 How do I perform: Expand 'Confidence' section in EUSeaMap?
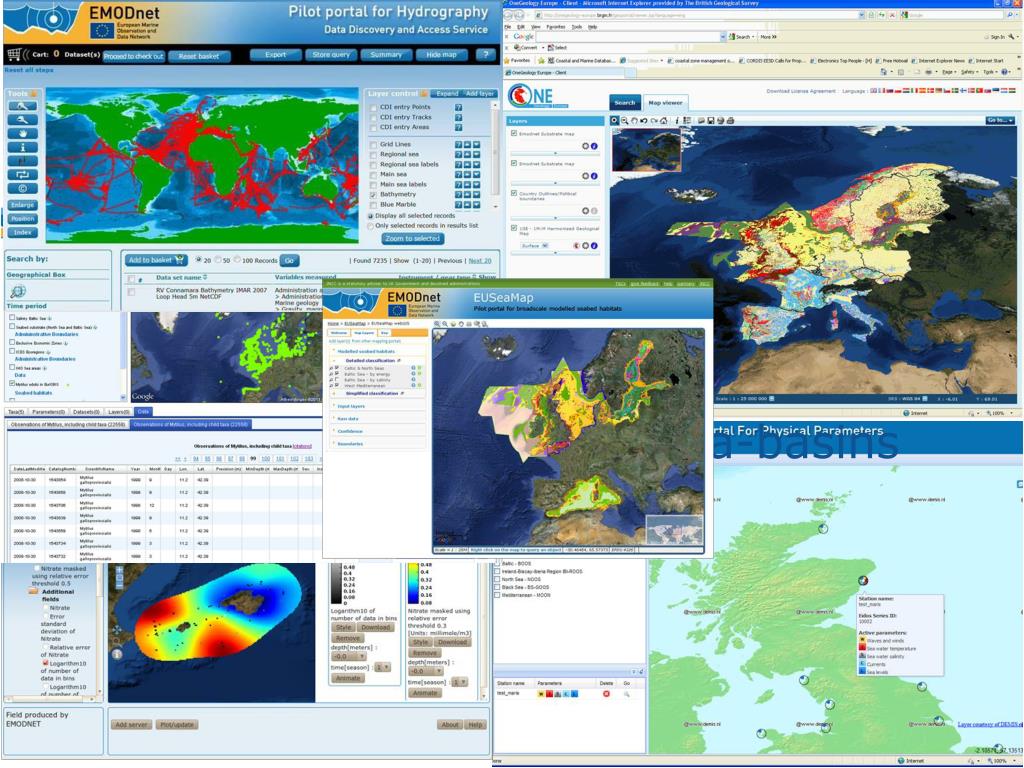click(x=350, y=431)
